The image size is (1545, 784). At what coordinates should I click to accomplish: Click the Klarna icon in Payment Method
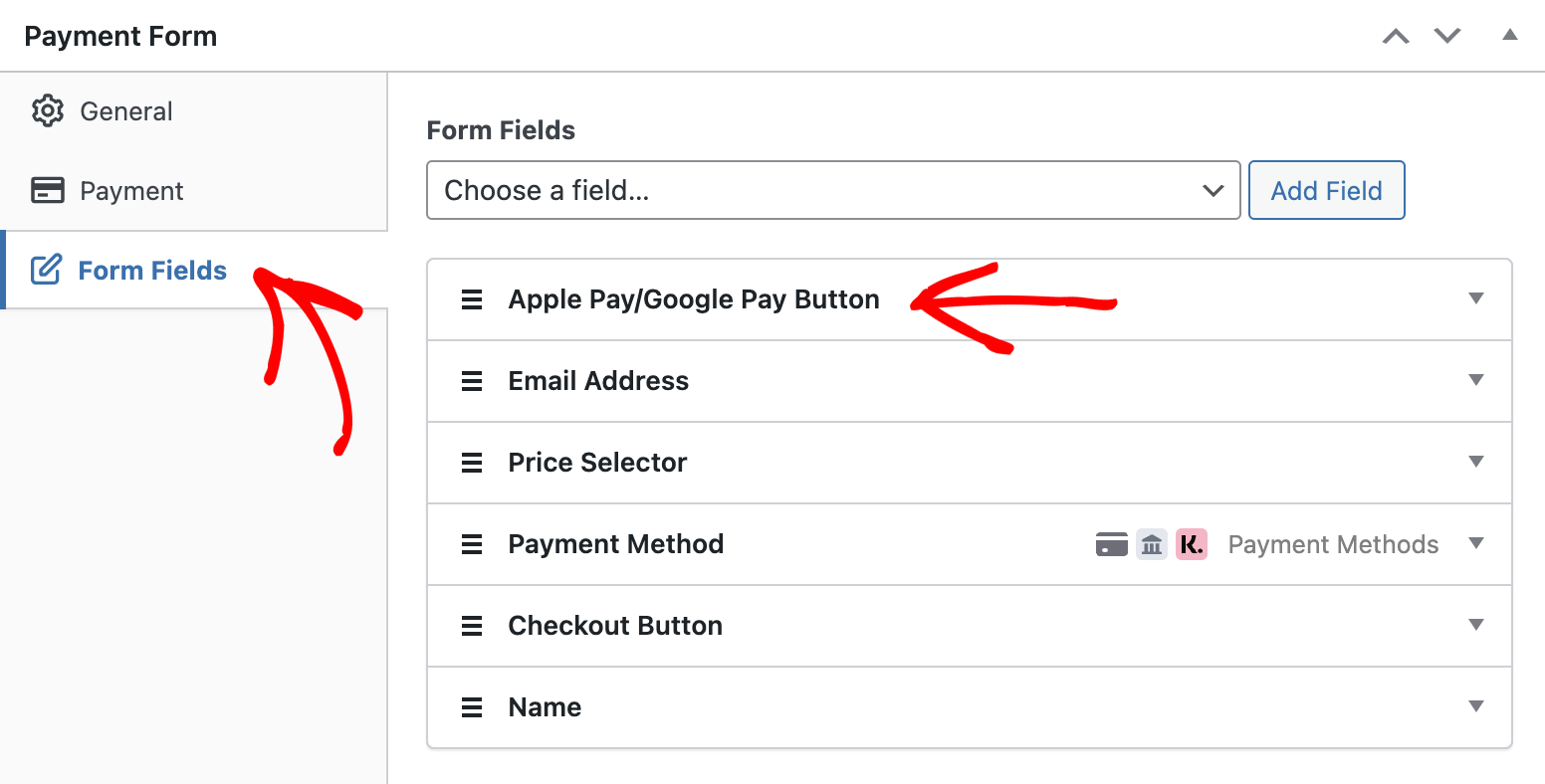click(x=1192, y=544)
